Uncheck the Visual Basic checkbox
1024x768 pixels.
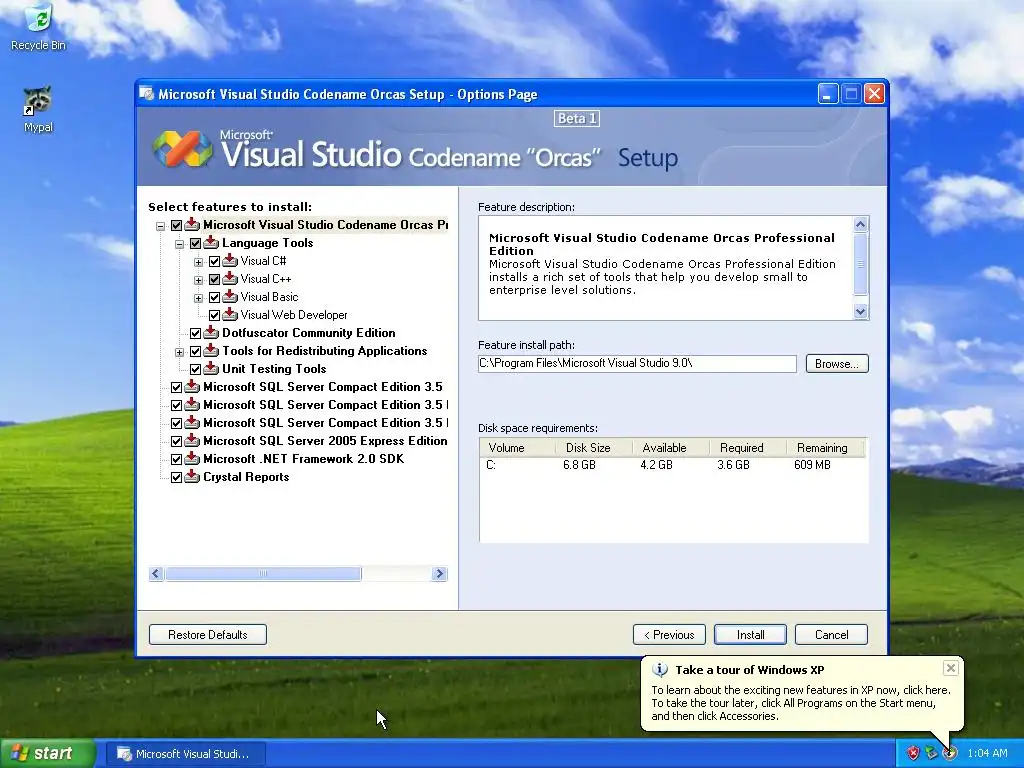click(x=214, y=298)
